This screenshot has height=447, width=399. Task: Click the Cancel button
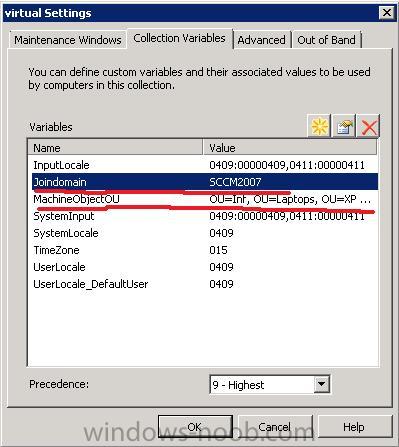(x=275, y=427)
